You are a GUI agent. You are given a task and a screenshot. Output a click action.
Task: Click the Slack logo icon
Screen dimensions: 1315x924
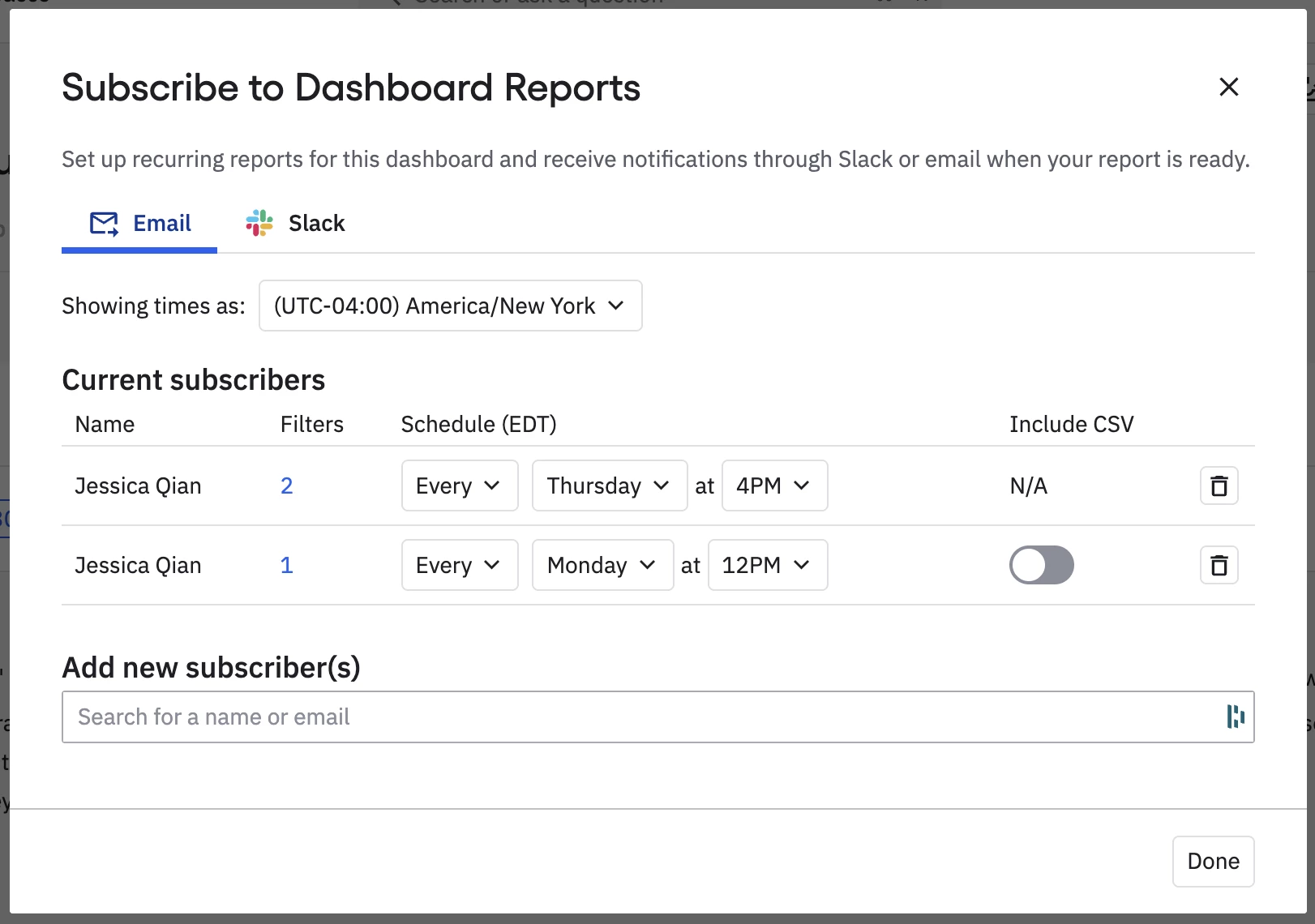pyautogui.click(x=259, y=223)
